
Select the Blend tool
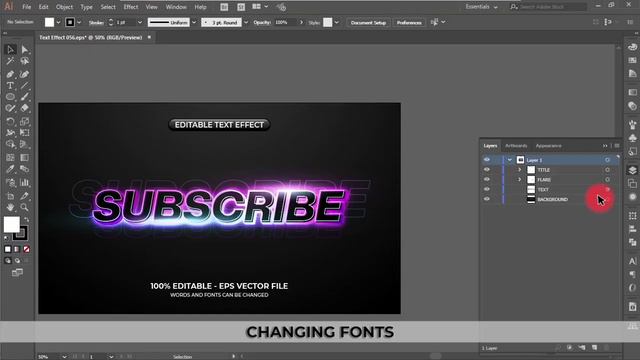(x=24, y=169)
